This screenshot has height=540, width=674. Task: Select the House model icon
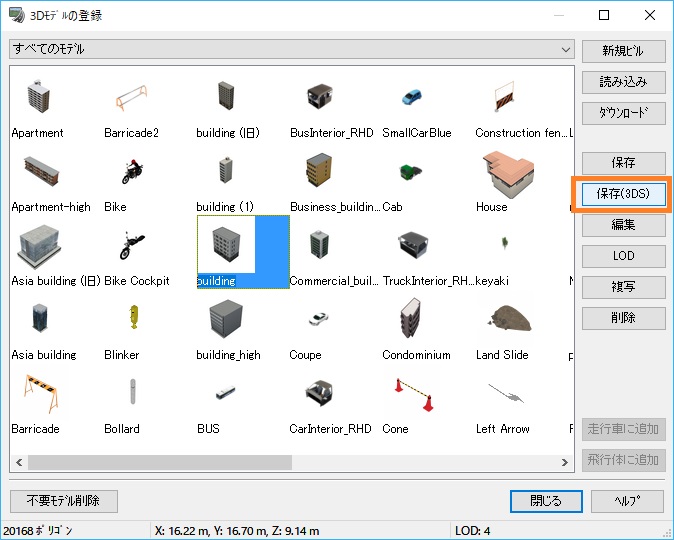[508, 174]
